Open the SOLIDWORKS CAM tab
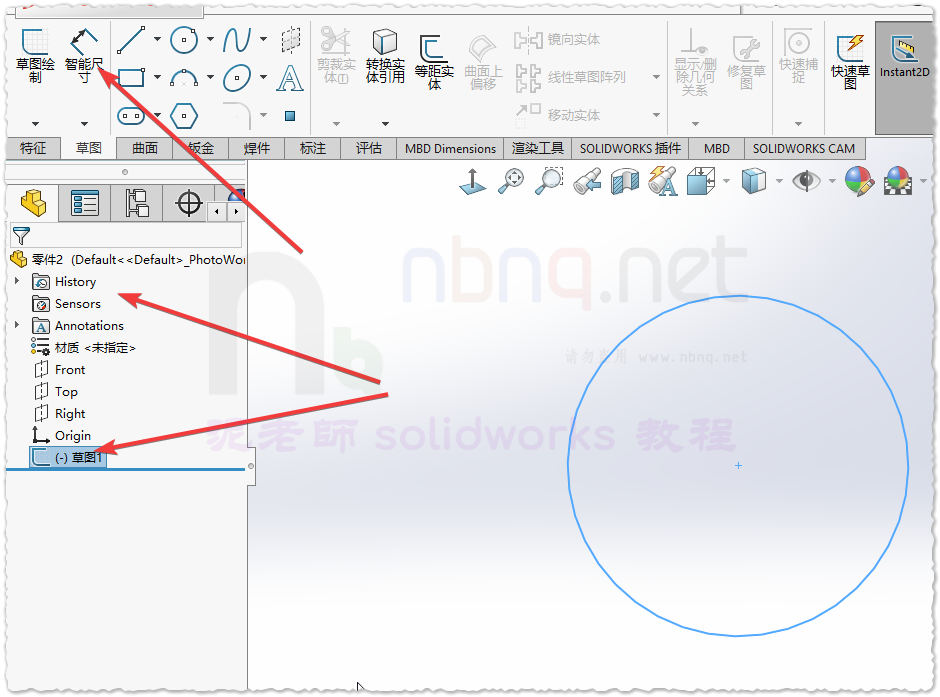 804,149
